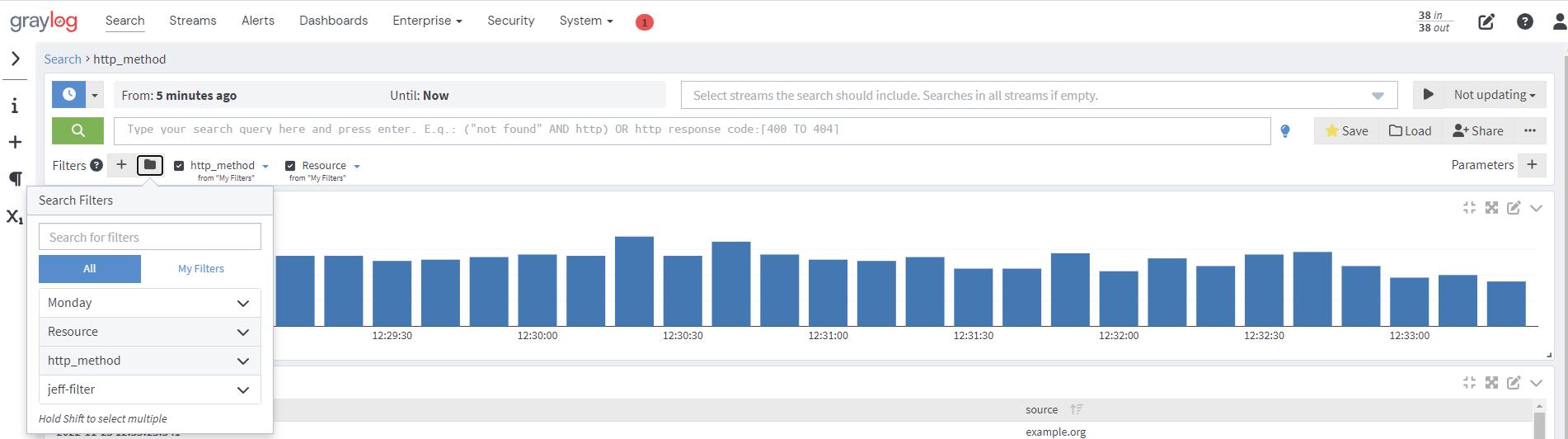
Task: Open the user profile icon
Action: pyautogui.click(x=1560, y=21)
